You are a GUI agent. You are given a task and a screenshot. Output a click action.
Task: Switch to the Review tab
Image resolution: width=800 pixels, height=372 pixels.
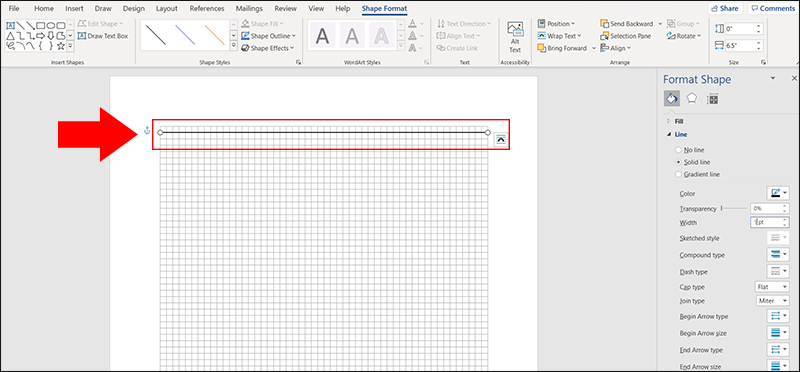[x=286, y=8]
